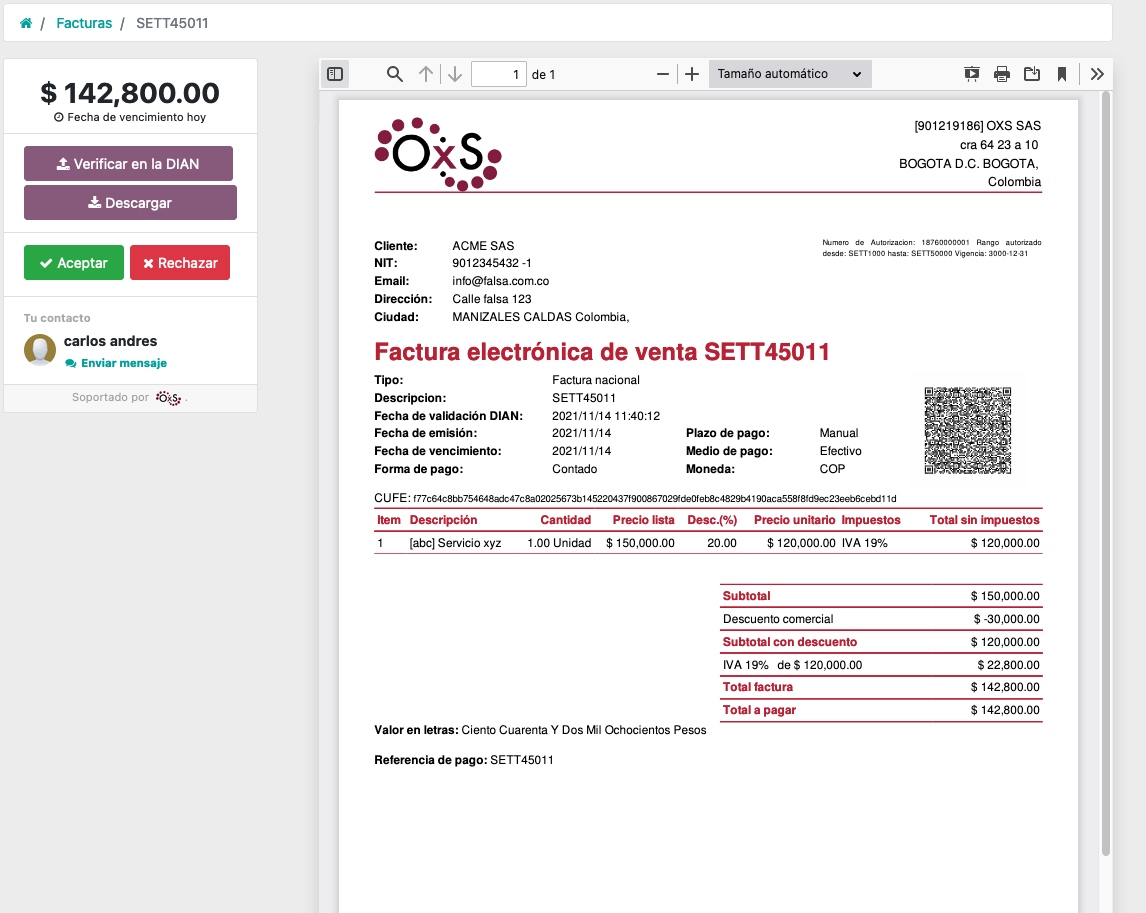The height and width of the screenshot is (913, 1146).
Task: Open the PDF find search tool
Action: pos(395,74)
